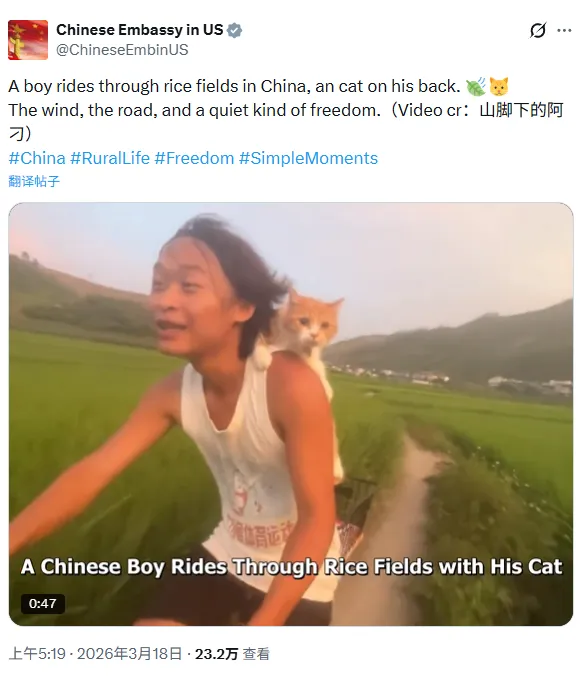Click the post timestamp 上午5:19
587x678 pixels.
point(37,654)
